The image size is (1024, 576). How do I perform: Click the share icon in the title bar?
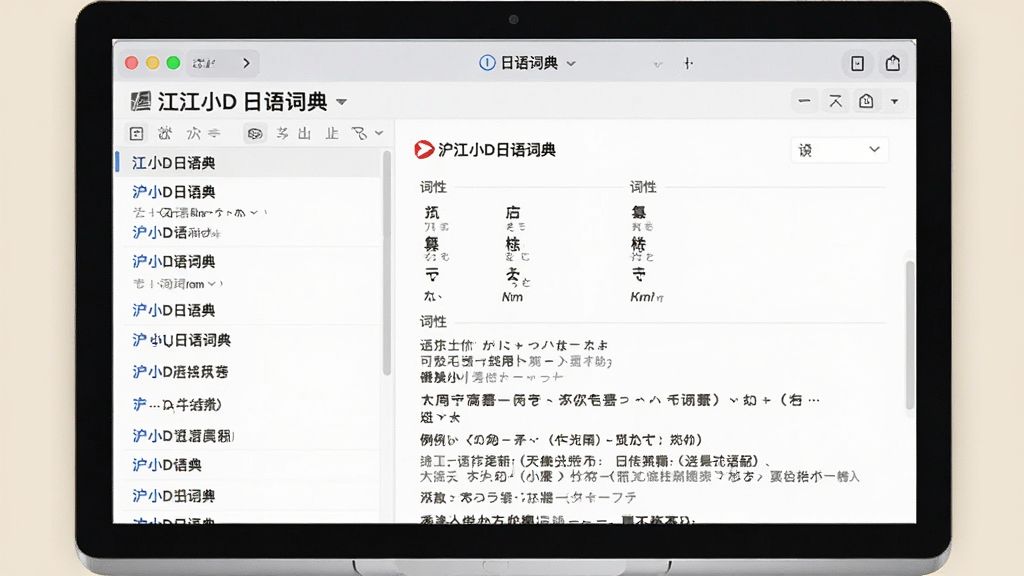893,63
